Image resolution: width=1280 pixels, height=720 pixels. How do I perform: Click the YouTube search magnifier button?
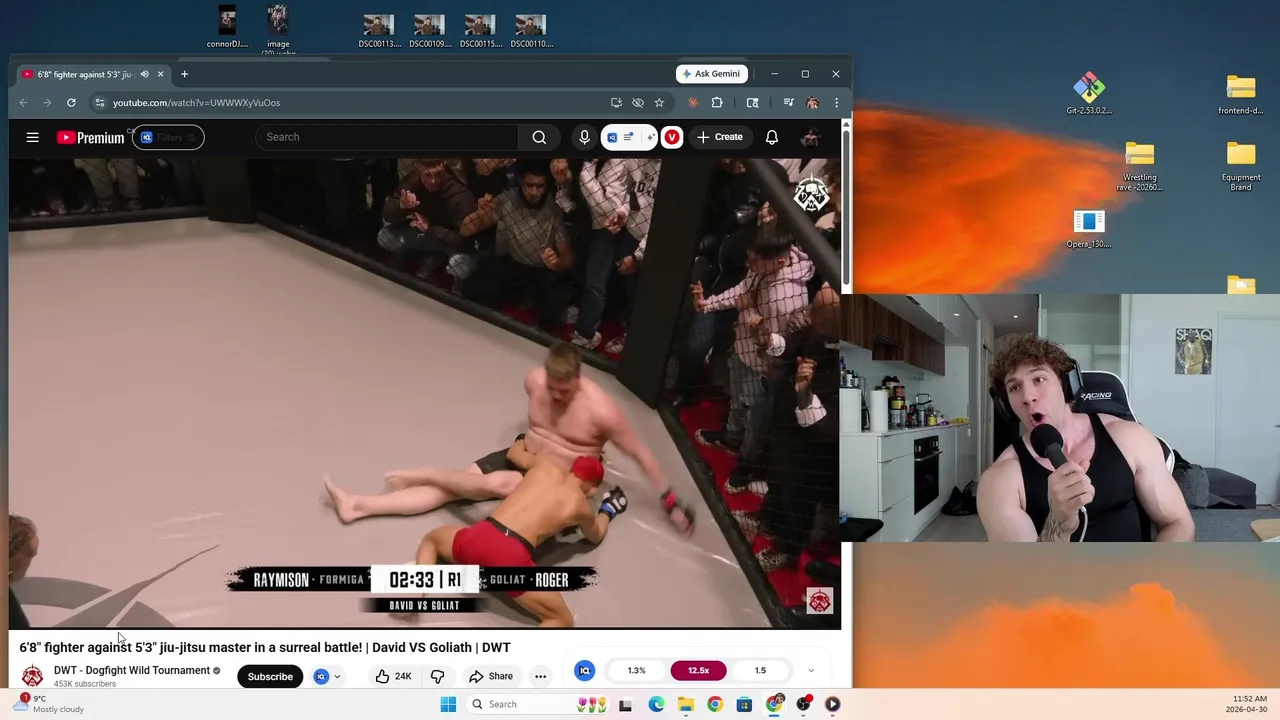[539, 137]
